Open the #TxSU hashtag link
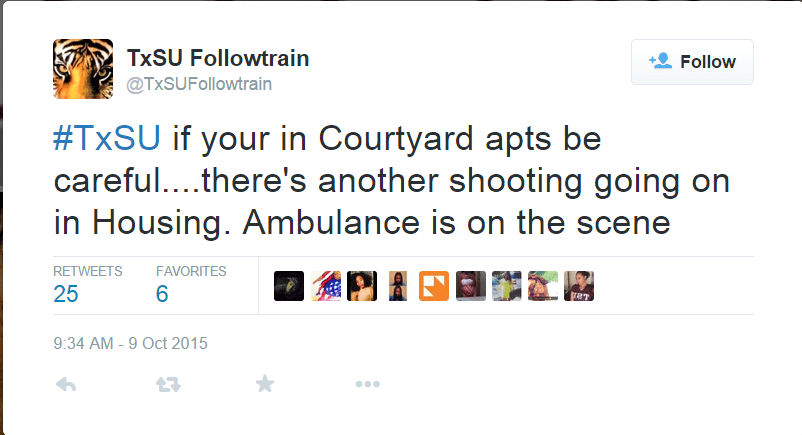This screenshot has height=435, width=802. [107, 138]
